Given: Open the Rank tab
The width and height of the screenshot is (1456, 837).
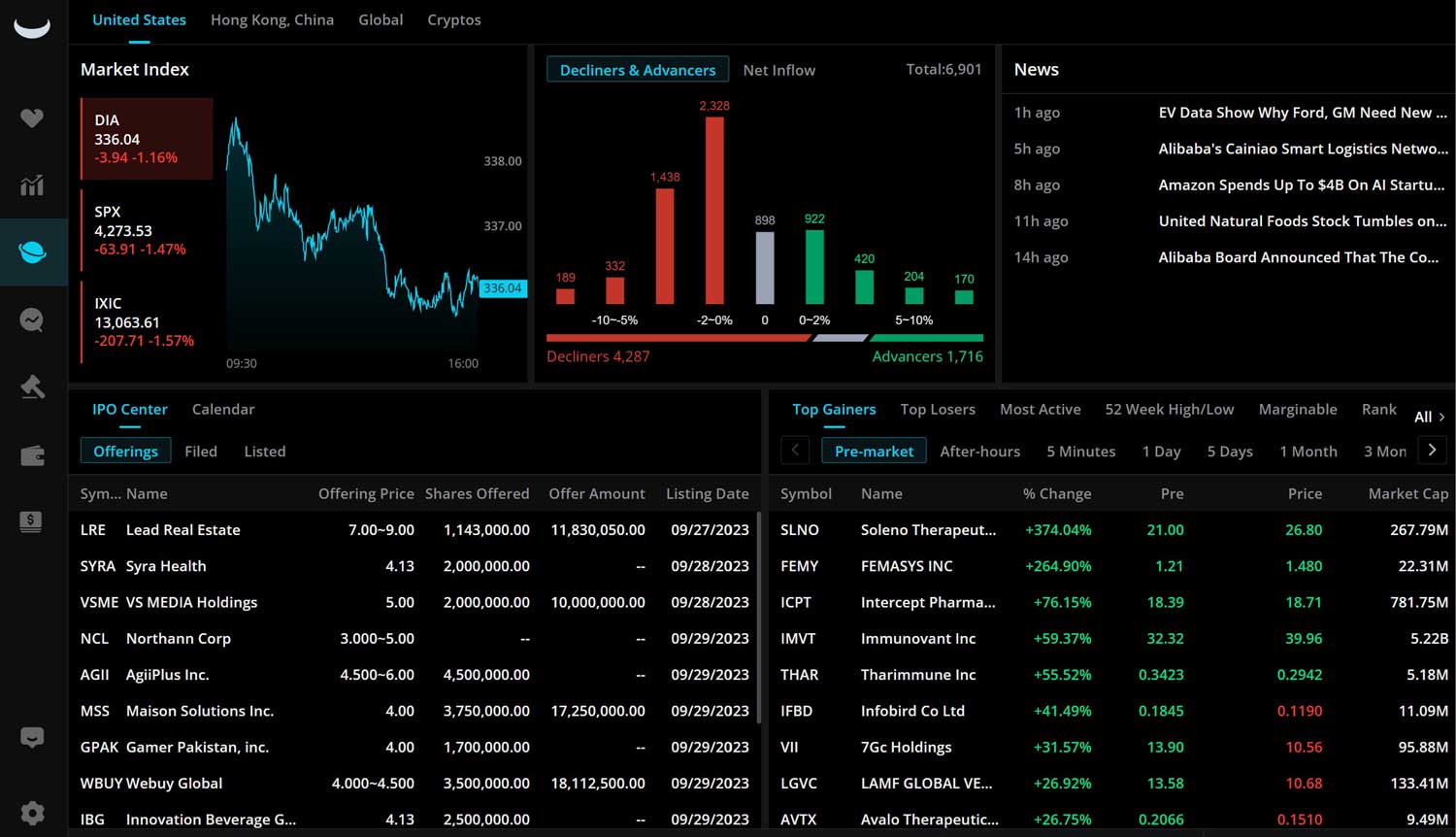Looking at the screenshot, I should point(1378,409).
